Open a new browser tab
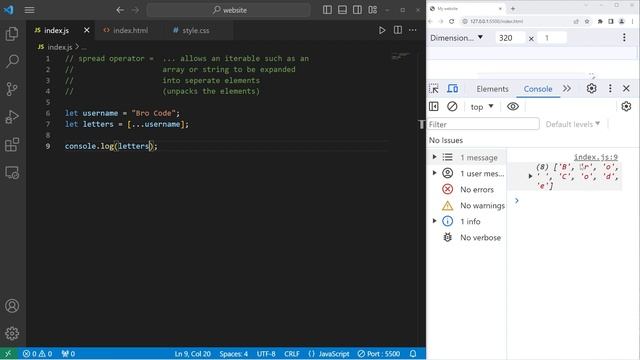 (x=513, y=9)
